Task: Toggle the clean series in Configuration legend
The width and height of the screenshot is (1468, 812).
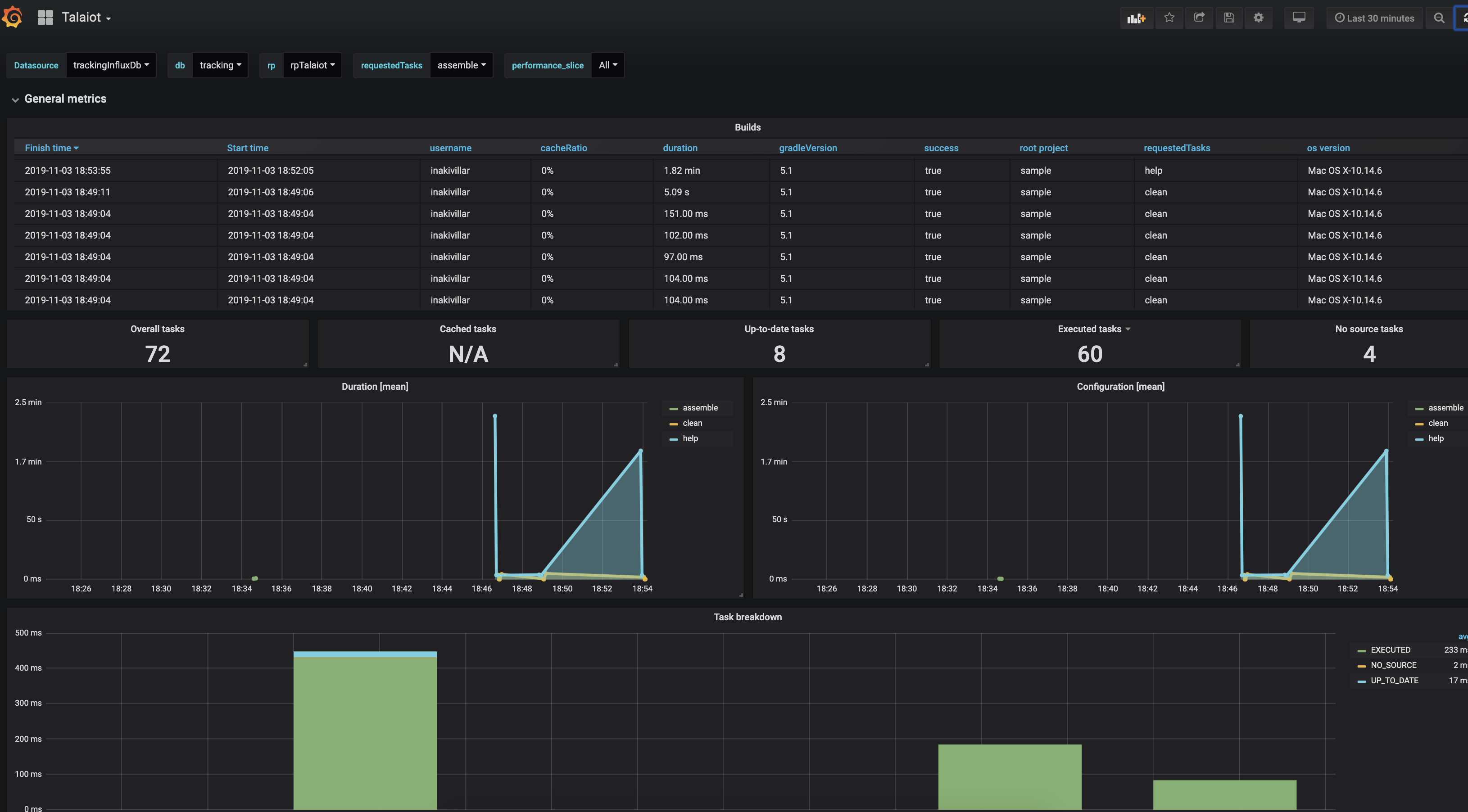Action: (x=1438, y=424)
